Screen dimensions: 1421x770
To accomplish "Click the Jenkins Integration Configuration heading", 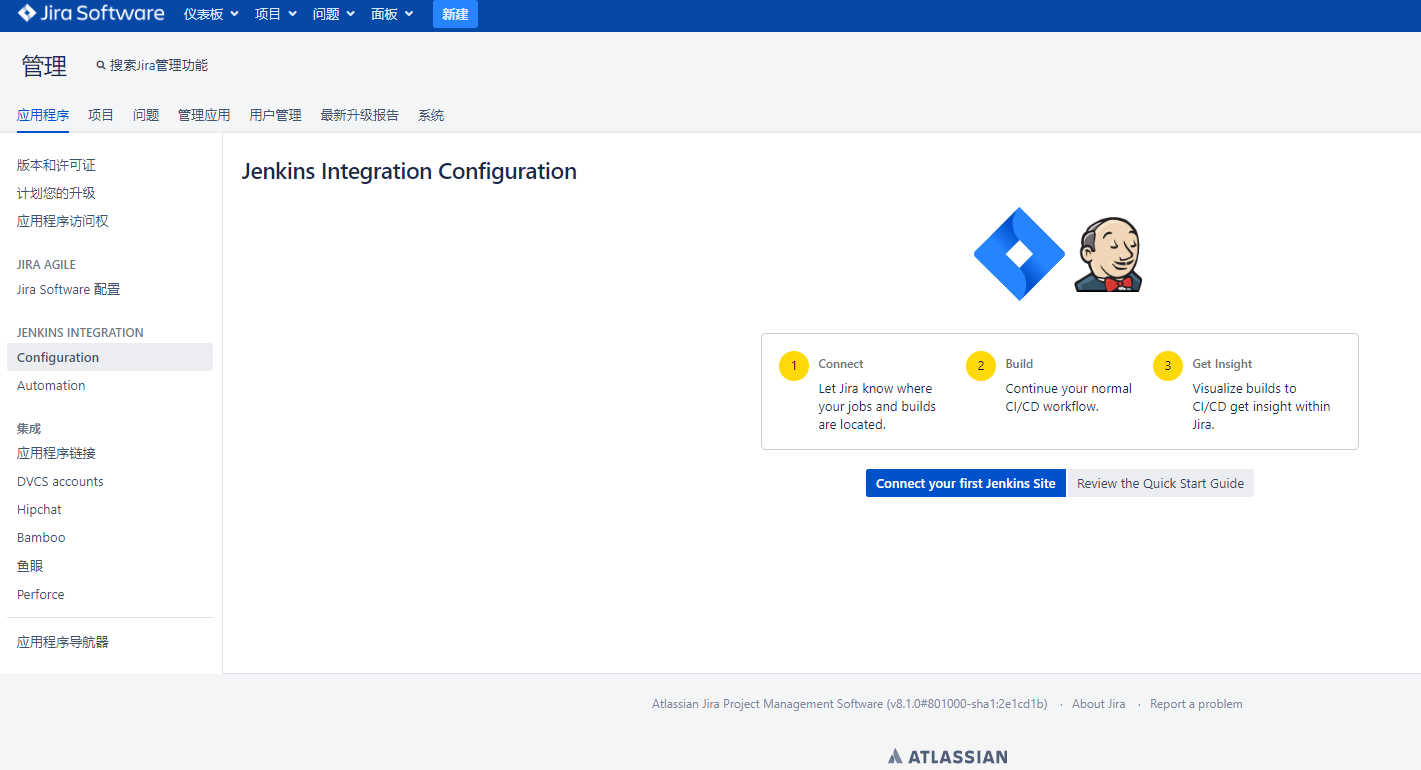I will 409,171.
